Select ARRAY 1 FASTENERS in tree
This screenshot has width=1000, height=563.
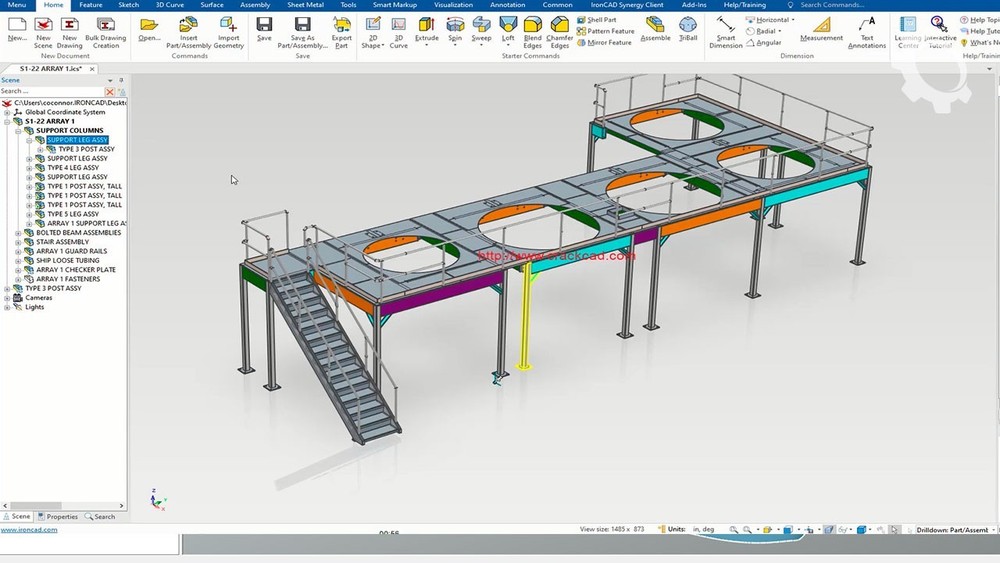(68, 279)
